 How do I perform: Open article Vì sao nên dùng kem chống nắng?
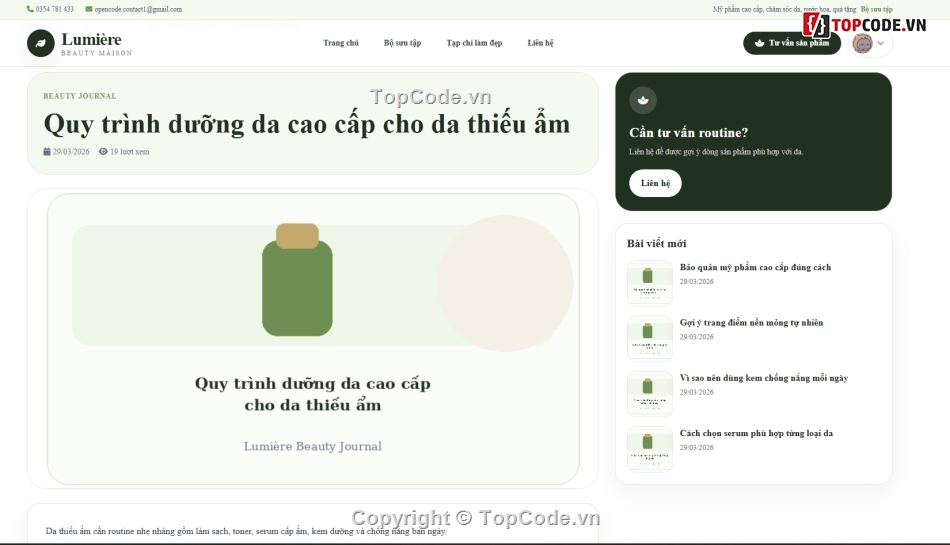(764, 378)
